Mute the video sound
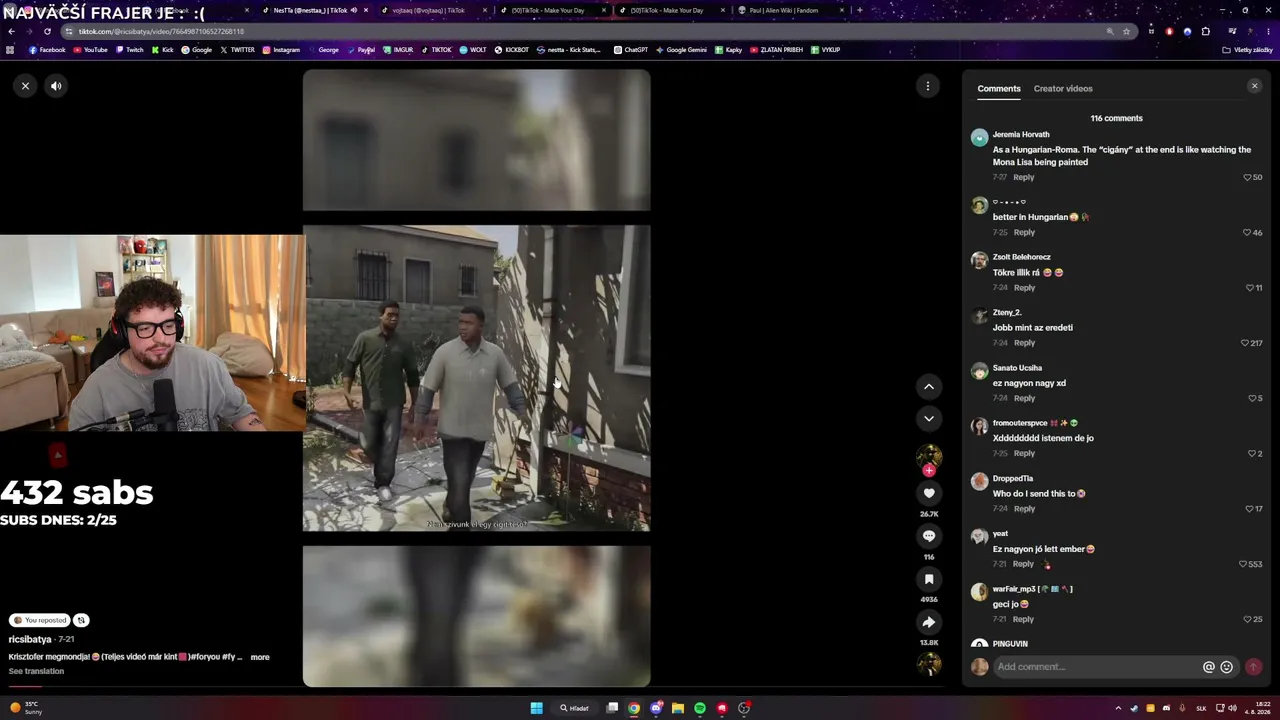 (x=56, y=86)
